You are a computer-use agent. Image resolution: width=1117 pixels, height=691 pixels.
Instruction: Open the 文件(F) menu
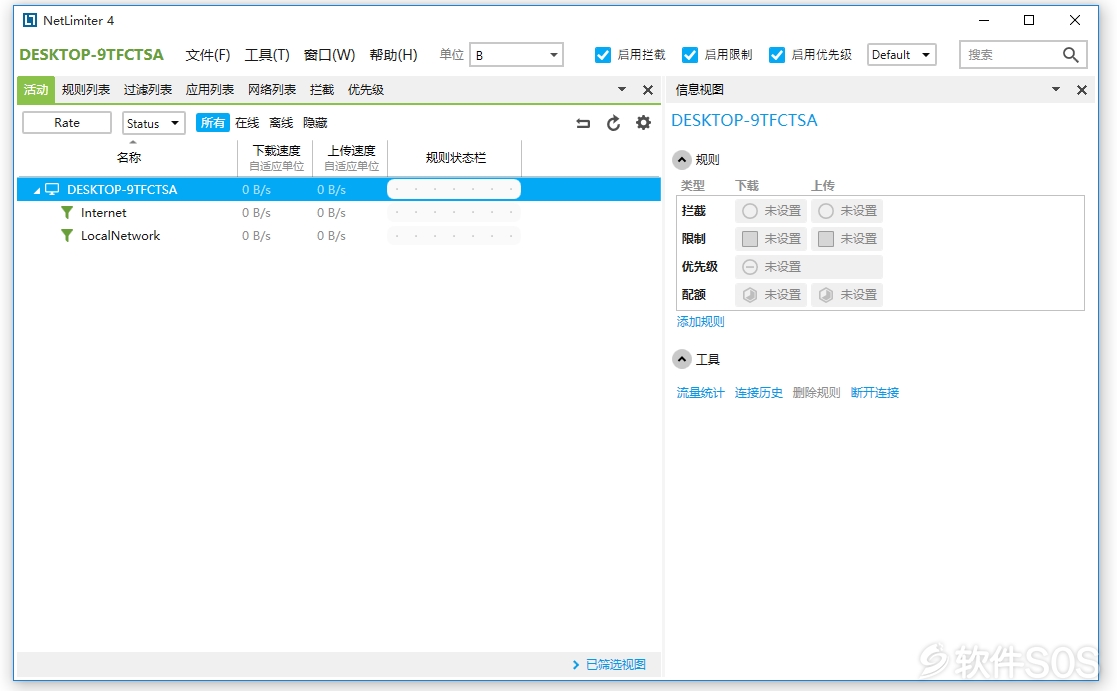(208, 55)
